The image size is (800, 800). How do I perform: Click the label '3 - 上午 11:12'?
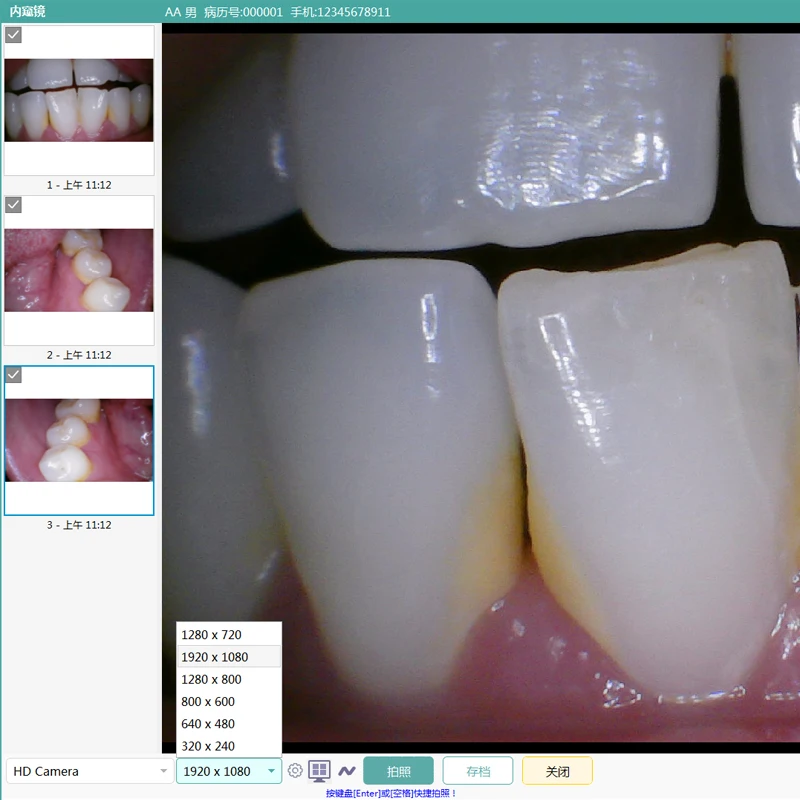[x=79, y=524]
